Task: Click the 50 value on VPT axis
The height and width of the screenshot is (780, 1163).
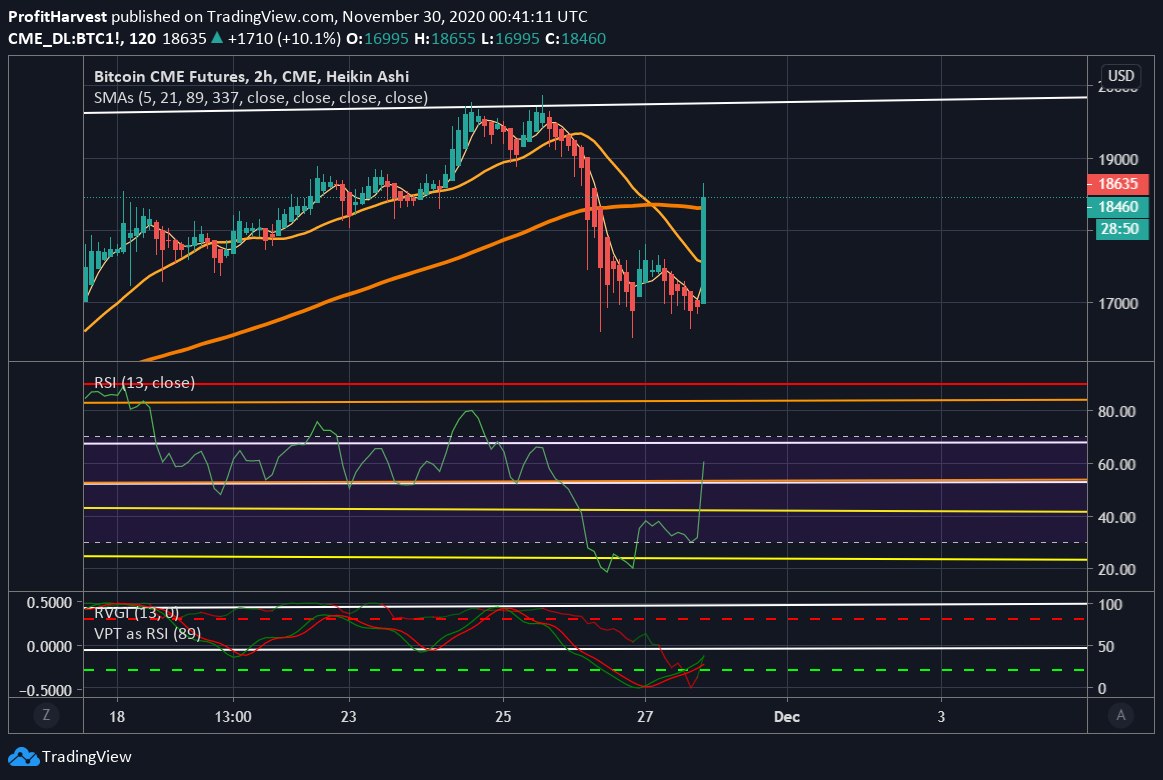Action: pyautogui.click(x=1107, y=647)
